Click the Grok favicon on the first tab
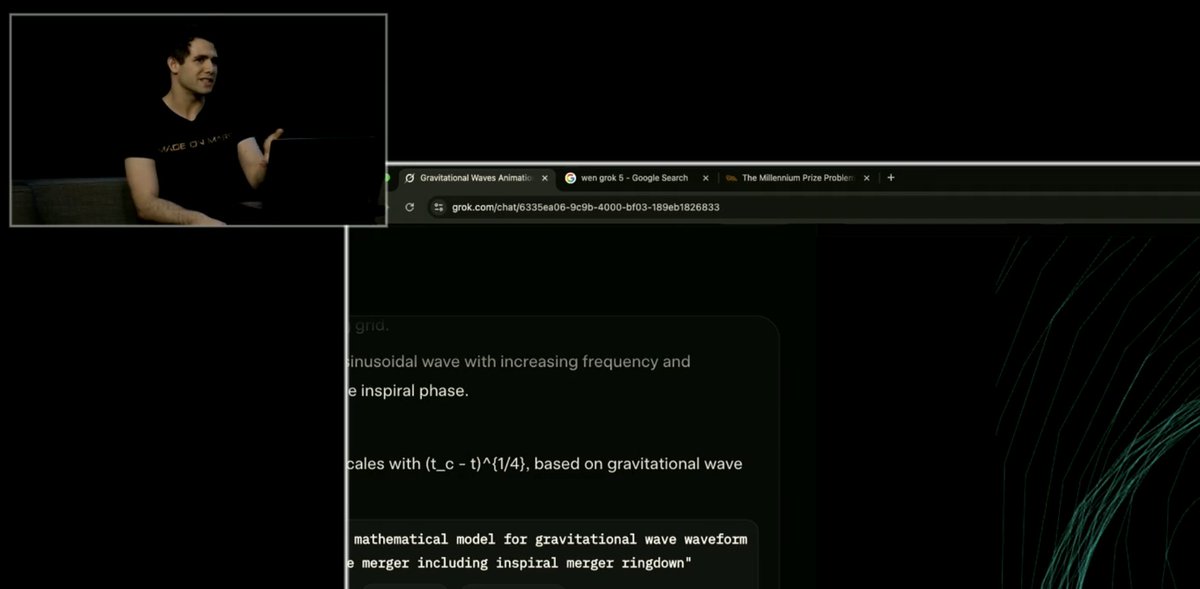Screen dimensions: 1200x589 pos(410,178)
